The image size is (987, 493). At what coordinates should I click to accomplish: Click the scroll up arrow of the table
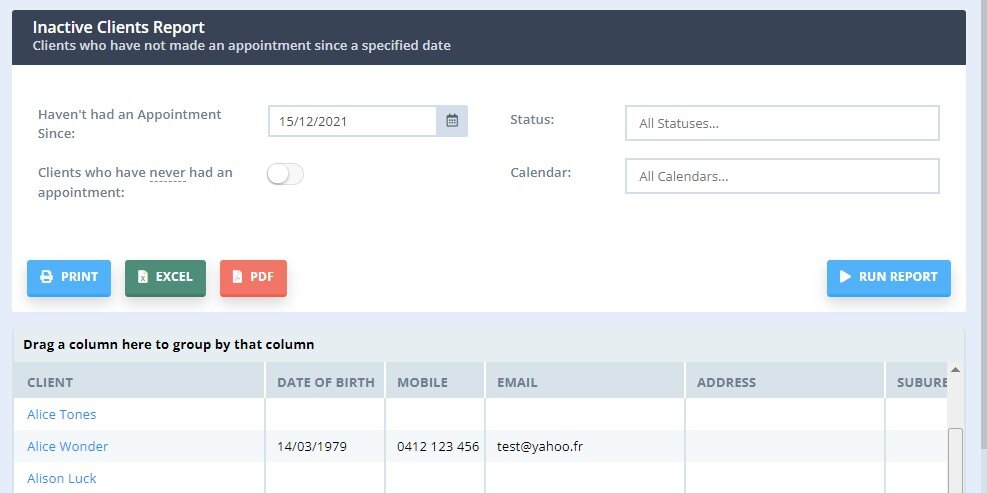(955, 371)
